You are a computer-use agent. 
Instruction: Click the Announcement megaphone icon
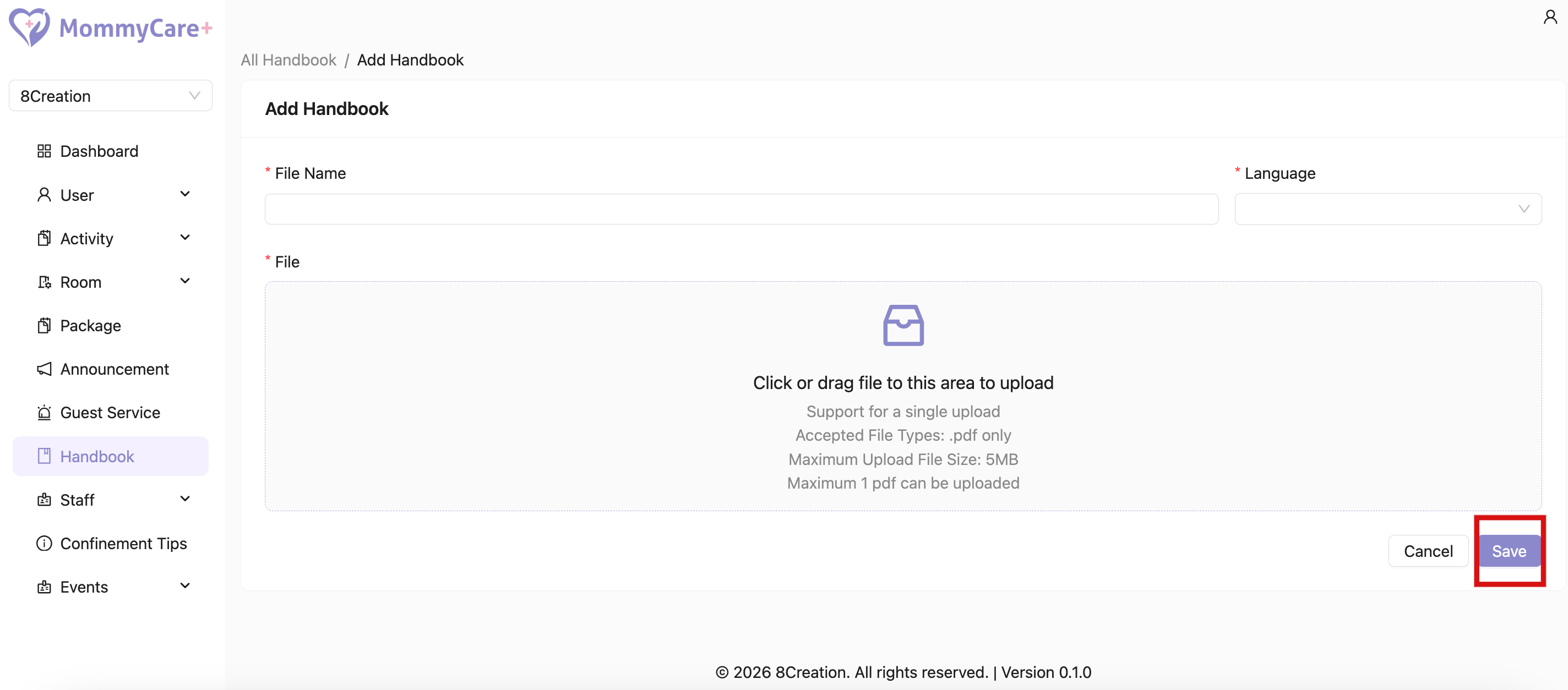pyautogui.click(x=44, y=369)
